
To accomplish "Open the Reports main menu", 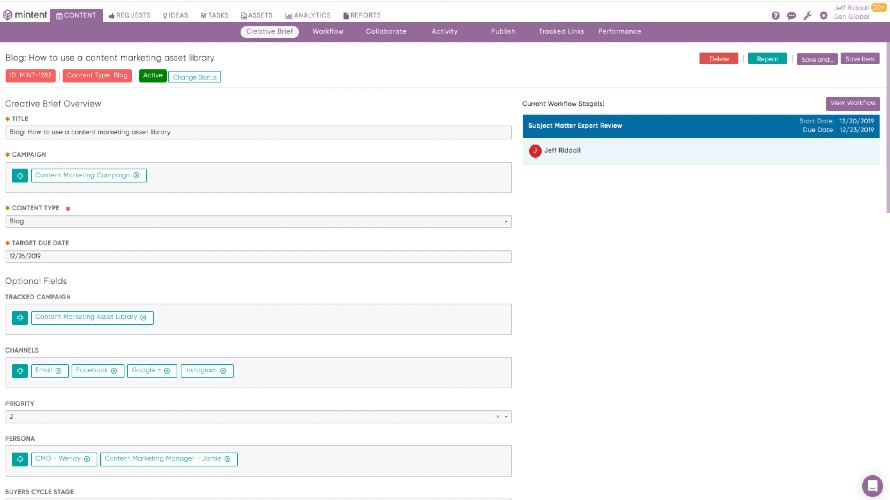I will (362, 15).
